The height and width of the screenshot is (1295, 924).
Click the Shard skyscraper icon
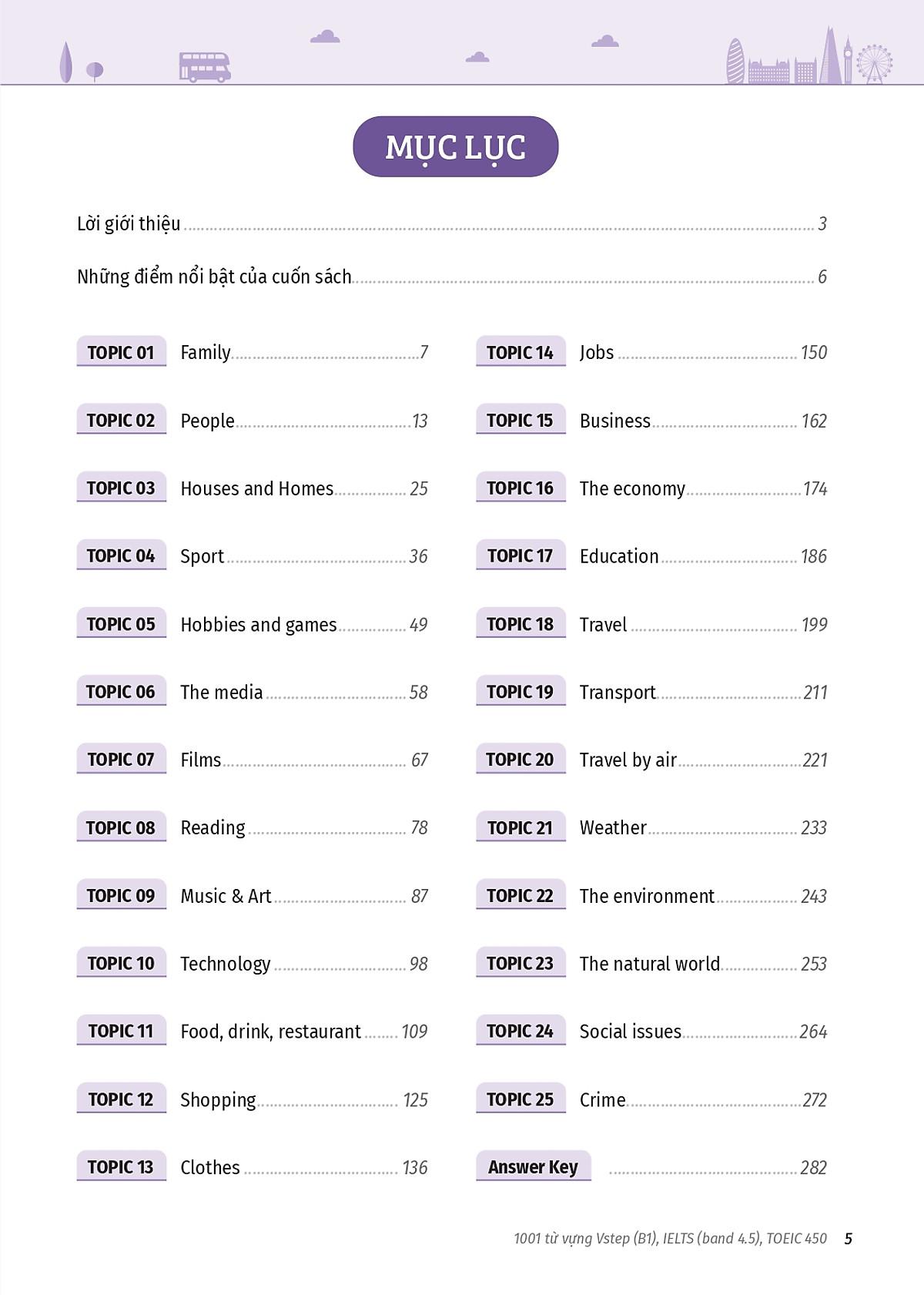830,55
